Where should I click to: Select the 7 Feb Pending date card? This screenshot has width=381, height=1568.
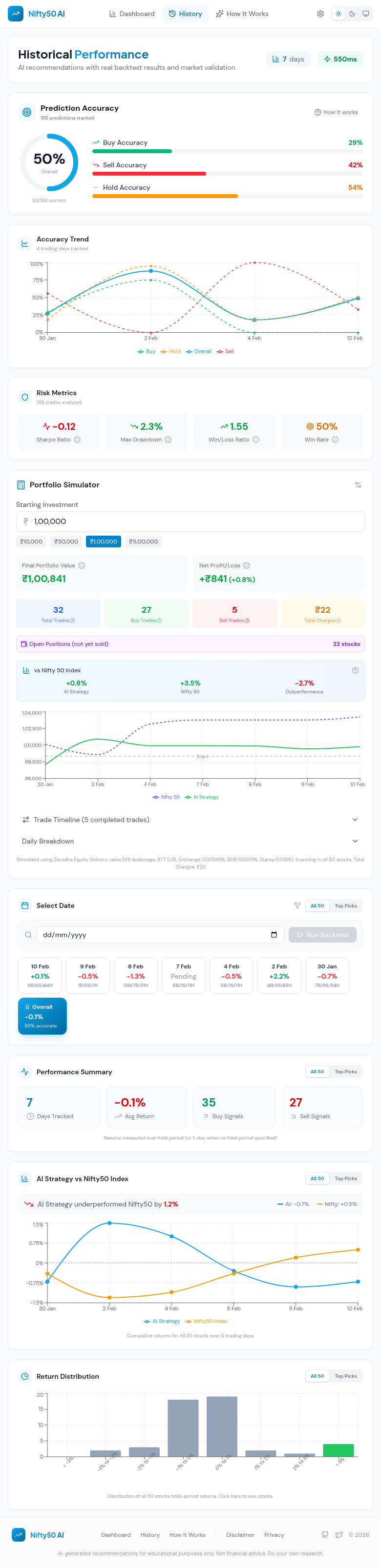(x=184, y=976)
